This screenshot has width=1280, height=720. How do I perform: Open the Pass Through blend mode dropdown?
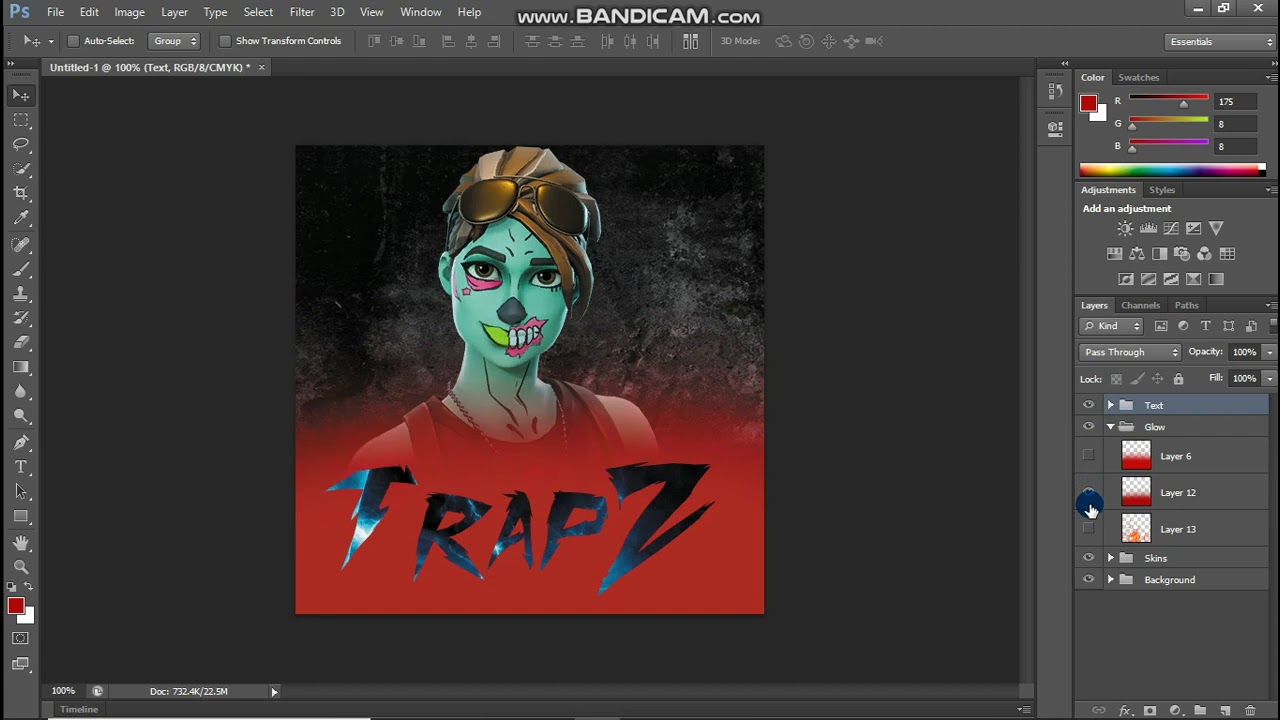1130,352
